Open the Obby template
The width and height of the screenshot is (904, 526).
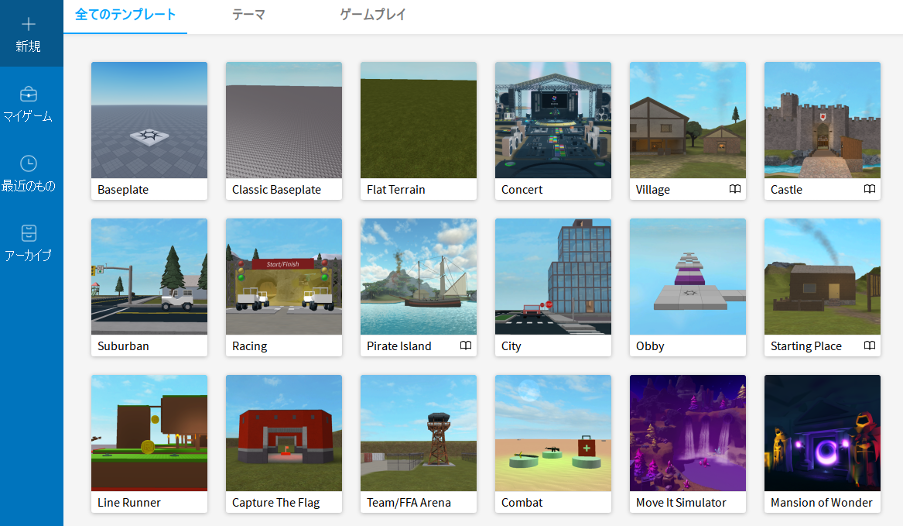click(688, 277)
